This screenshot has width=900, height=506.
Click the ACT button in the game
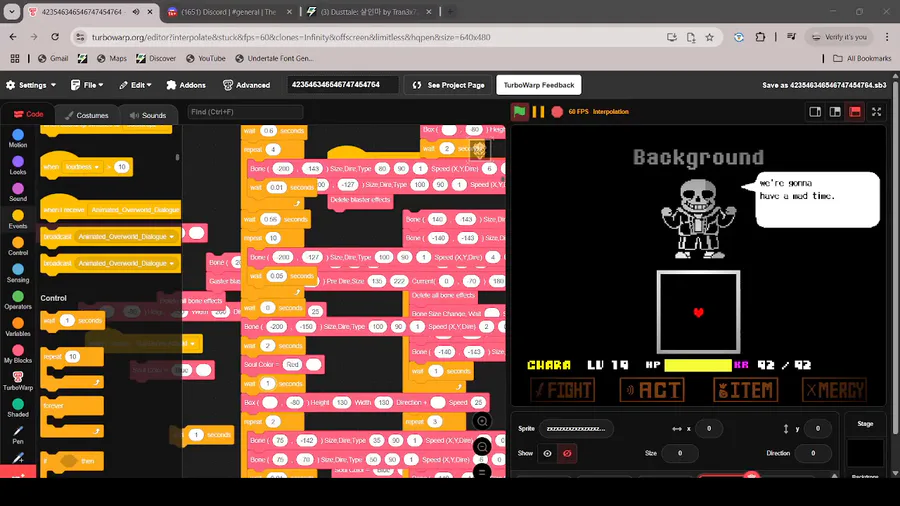[653, 390]
